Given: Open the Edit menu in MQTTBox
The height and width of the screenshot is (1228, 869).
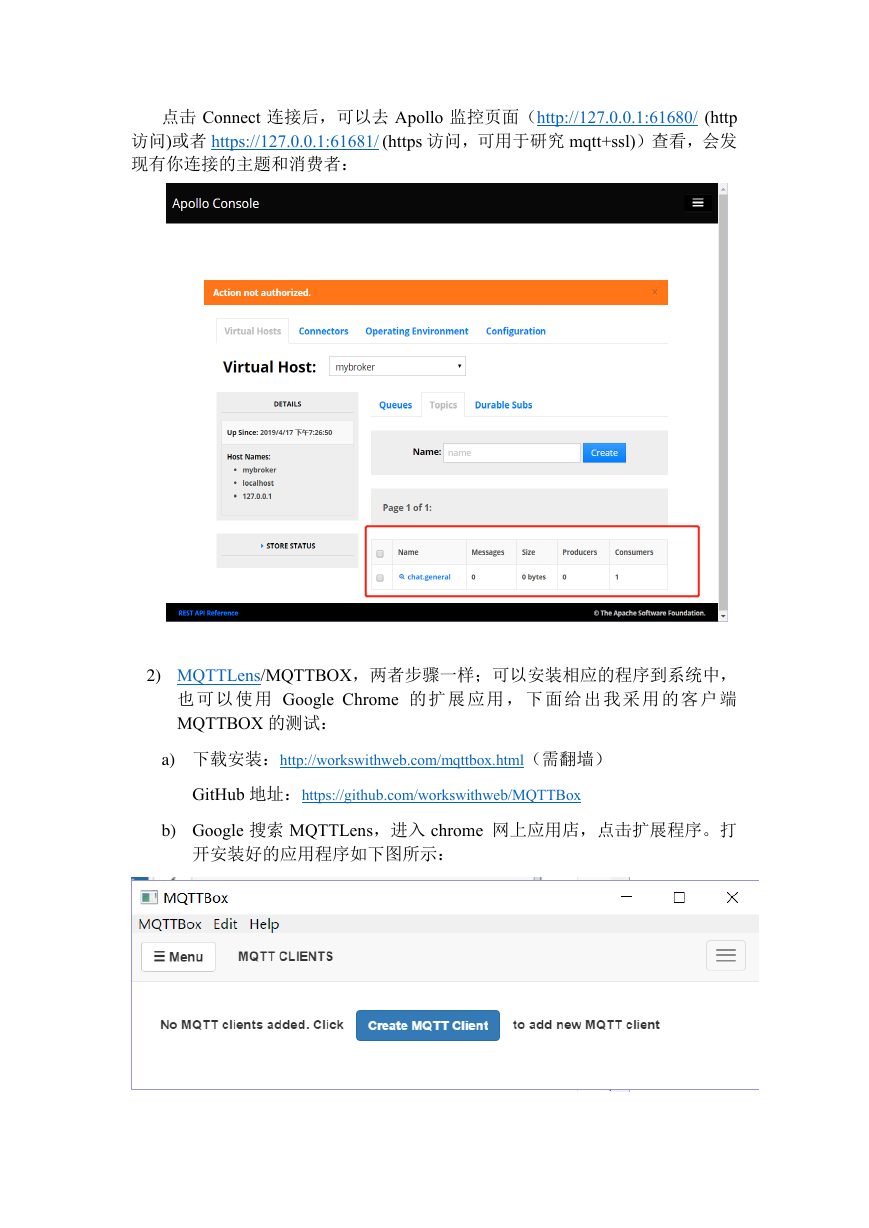Looking at the screenshot, I should tap(225, 924).
